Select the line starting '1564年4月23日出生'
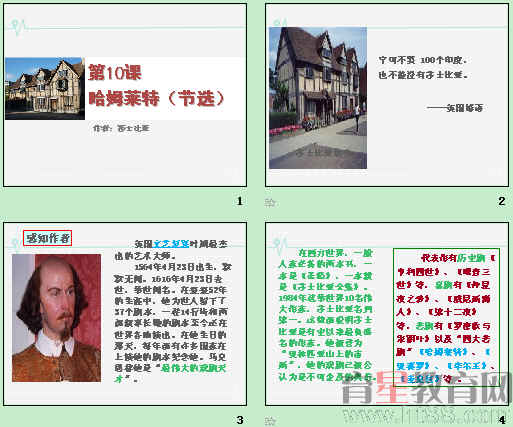Viewport: 513px width, 427px height. point(183,267)
